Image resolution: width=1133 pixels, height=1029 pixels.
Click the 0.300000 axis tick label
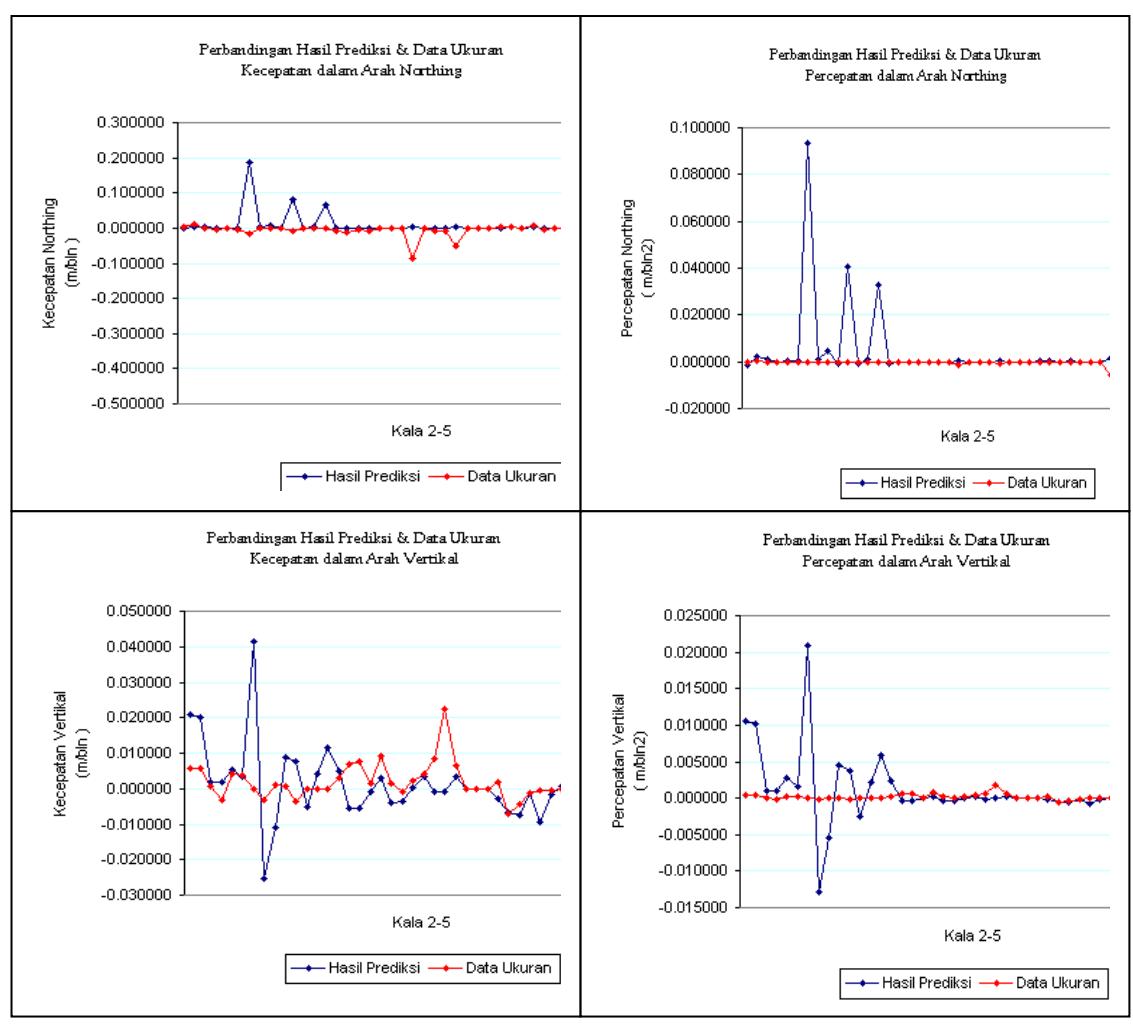tap(131, 122)
